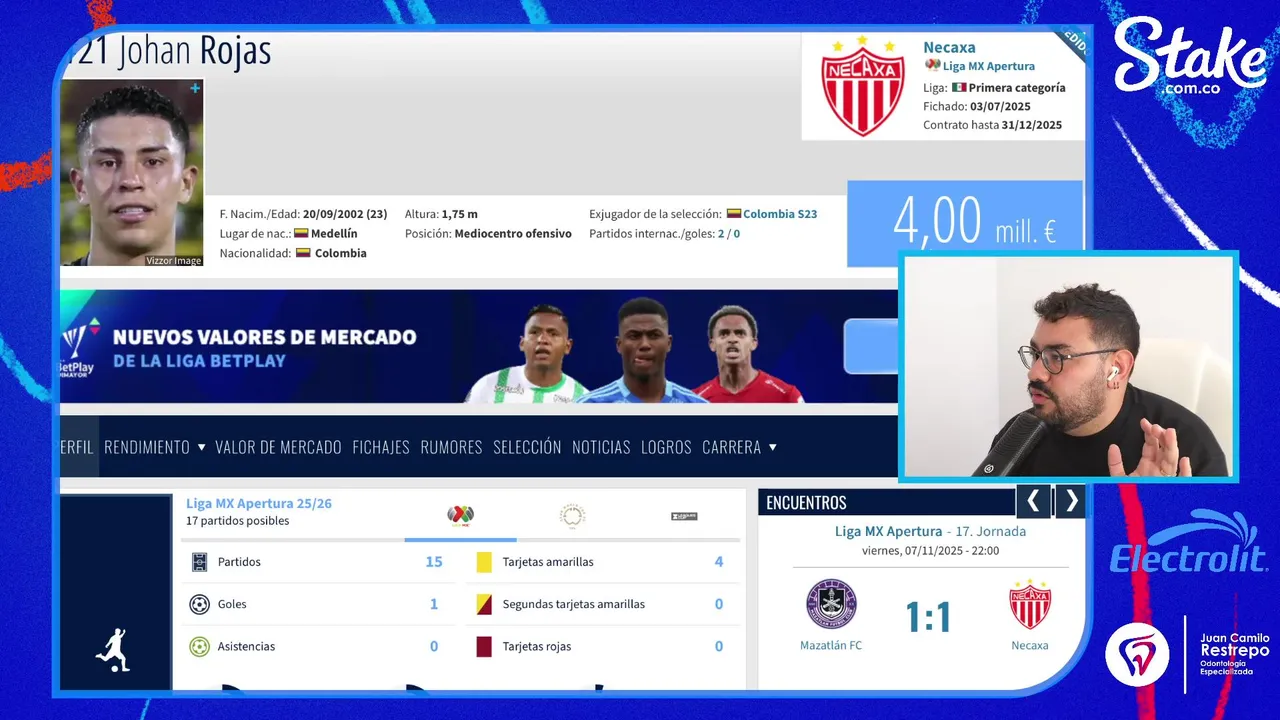Click the Goles football icon

pos(199,604)
